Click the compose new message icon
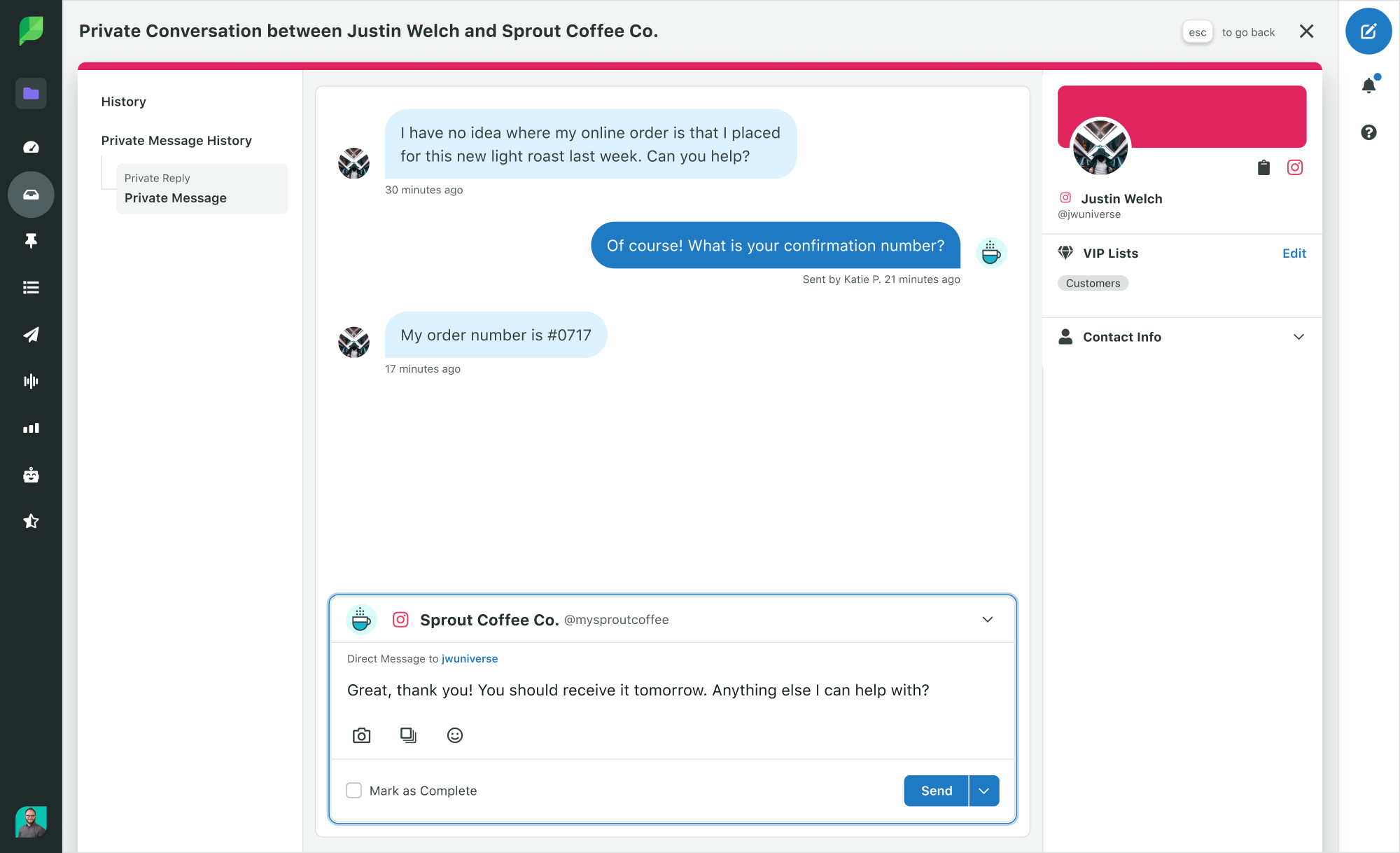Image resolution: width=1400 pixels, height=853 pixels. tap(1368, 31)
